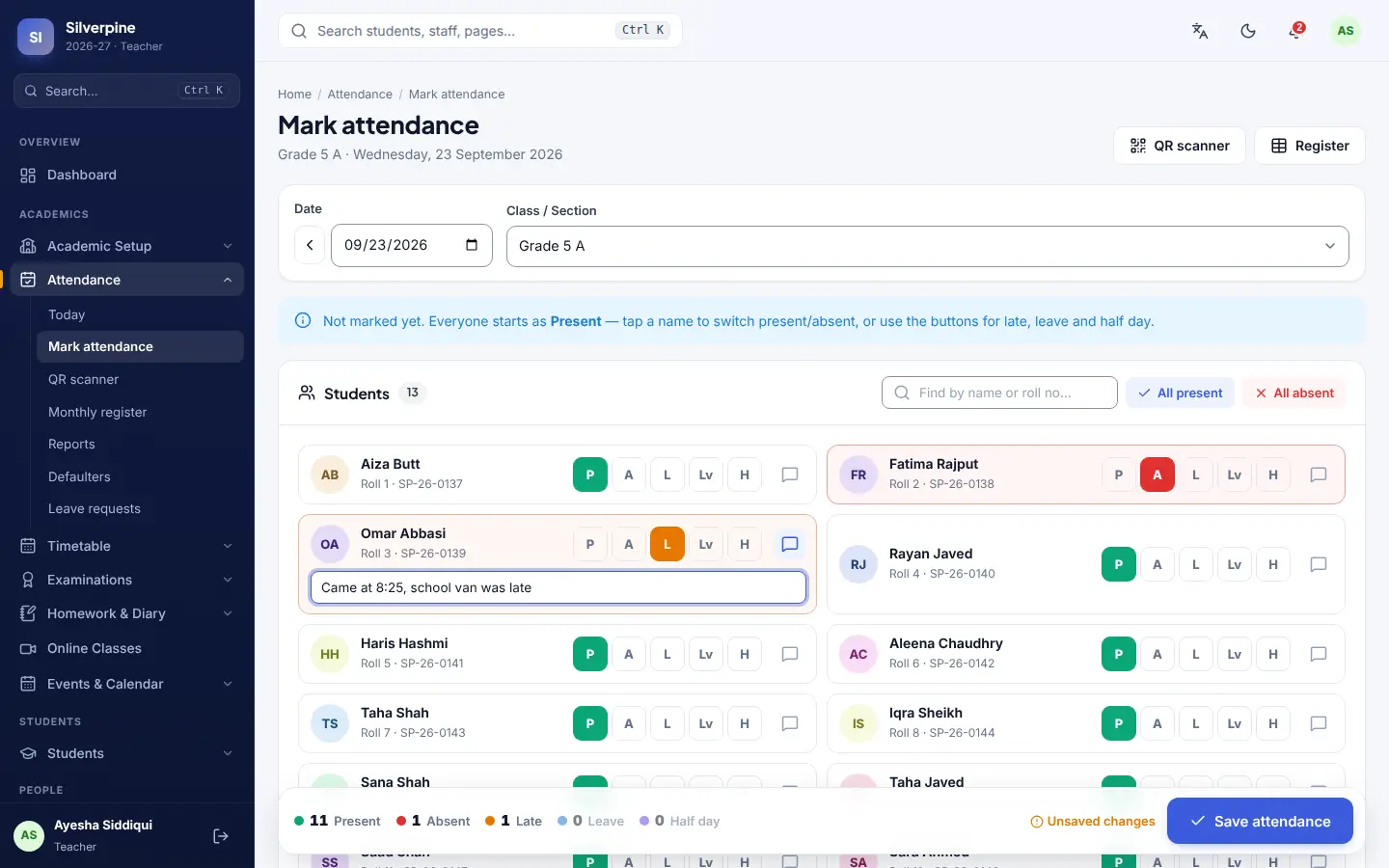Image resolution: width=1389 pixels, height=868 pixels.
Task: Click the Find by name or roll no field
Action: (x=999, y=393)
